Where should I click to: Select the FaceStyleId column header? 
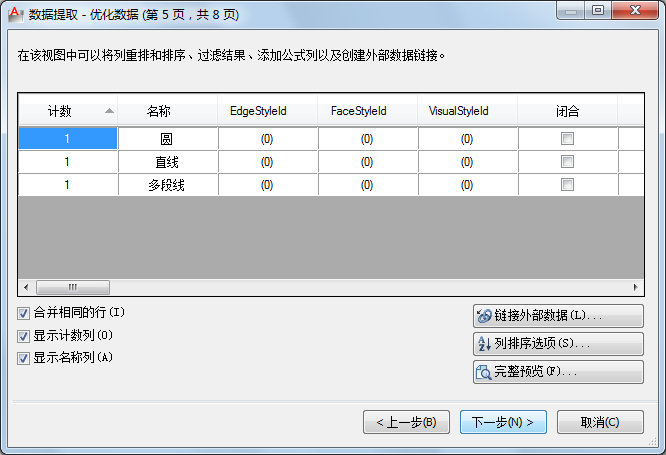pos(367,111)
